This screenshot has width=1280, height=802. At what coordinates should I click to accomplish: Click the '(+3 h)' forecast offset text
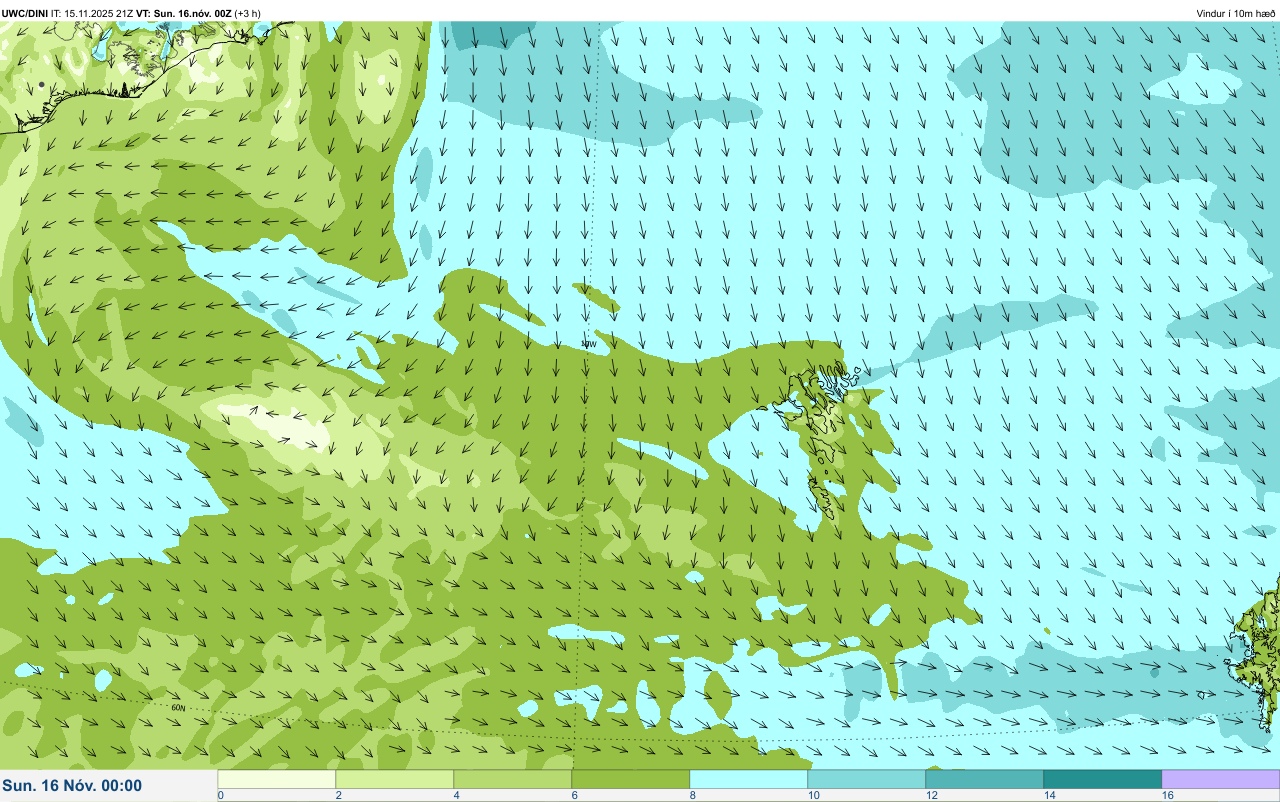point(248,13)
